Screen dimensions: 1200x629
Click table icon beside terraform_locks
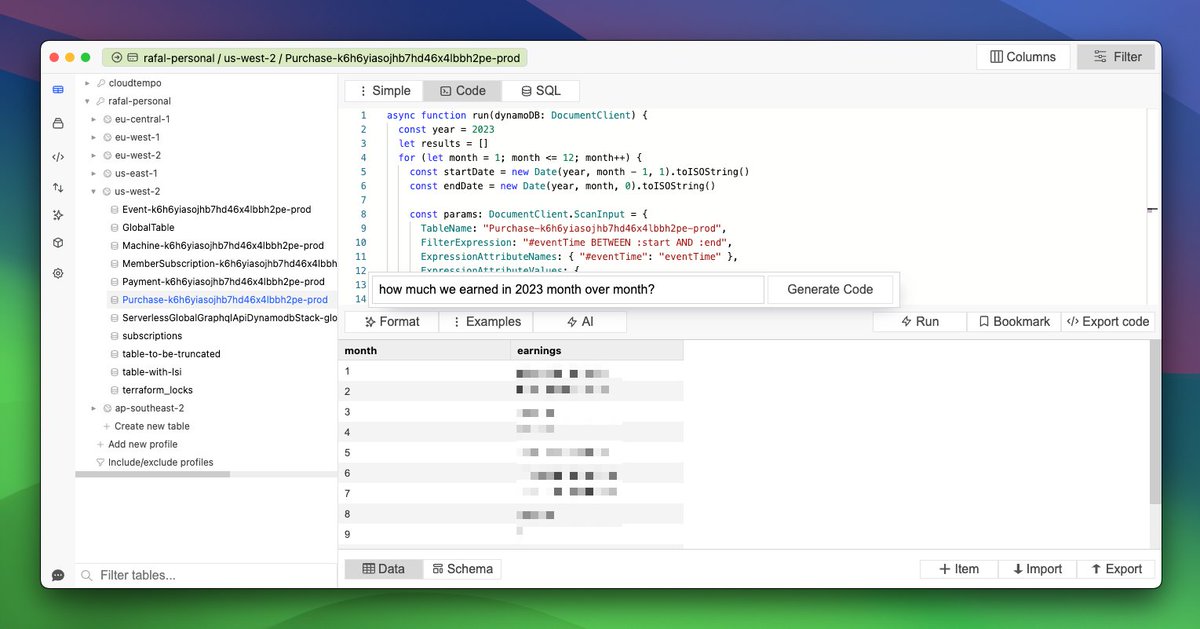[x=114, y=390]
